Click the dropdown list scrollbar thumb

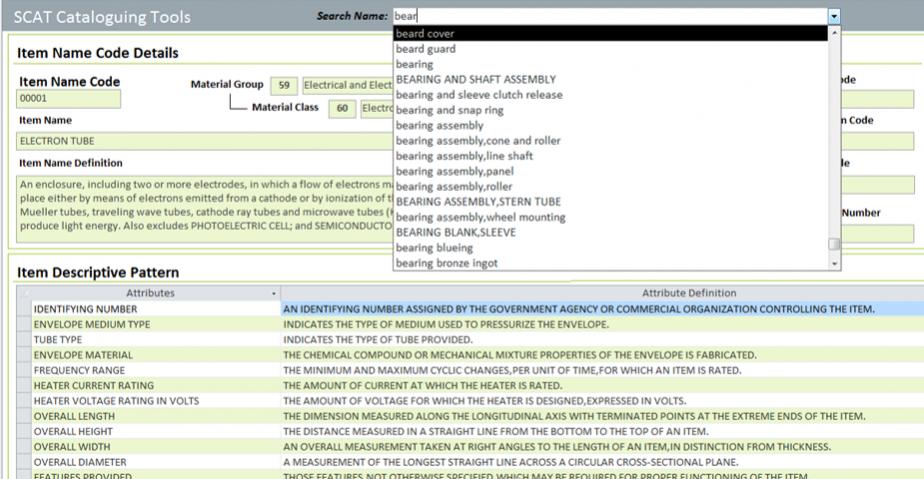834,244
